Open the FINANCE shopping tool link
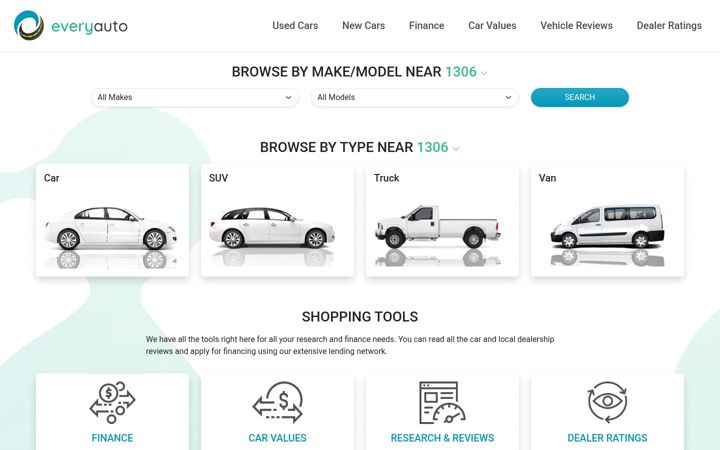 click(112, 438)
